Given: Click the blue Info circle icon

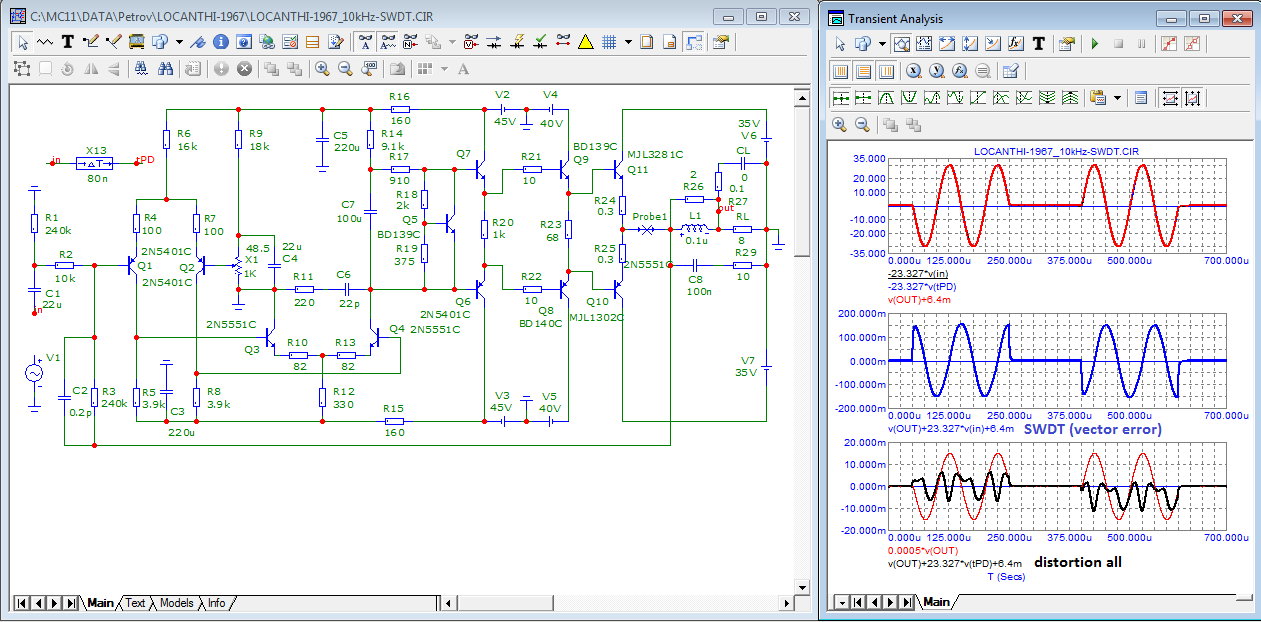Looking at the screenshot, I should tap(220, 42).
